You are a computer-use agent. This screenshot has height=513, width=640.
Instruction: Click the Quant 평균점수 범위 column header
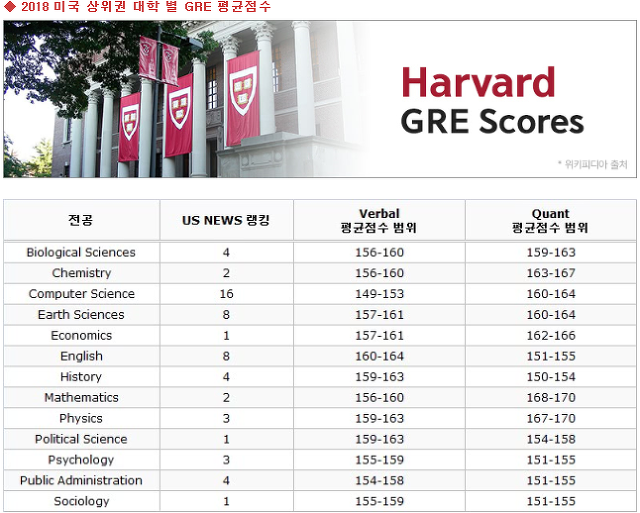point(551,220)
